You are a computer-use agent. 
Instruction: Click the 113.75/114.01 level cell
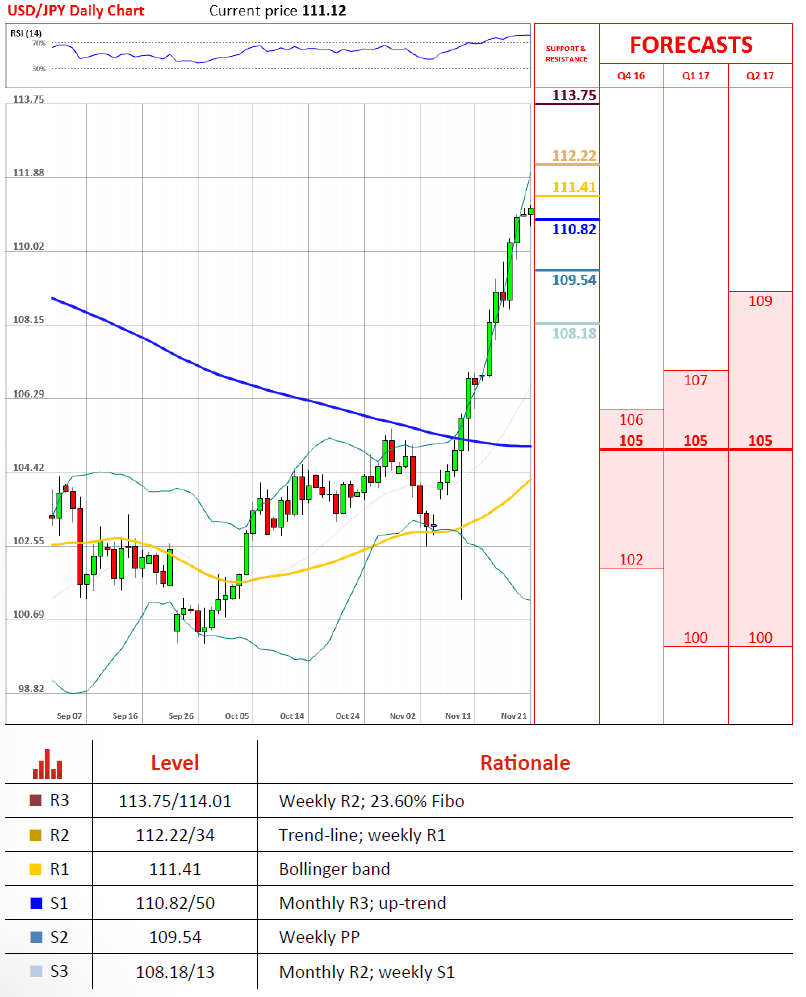[175, 801]
